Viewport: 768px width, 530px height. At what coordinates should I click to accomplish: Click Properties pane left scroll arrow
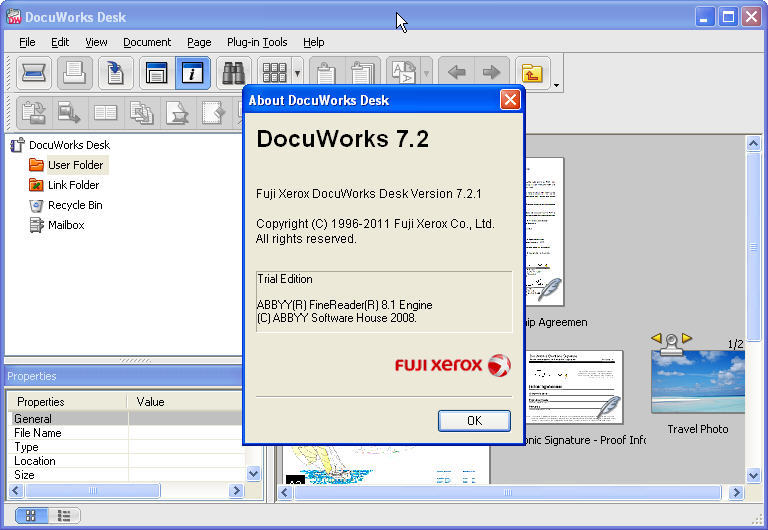(16, 490)
